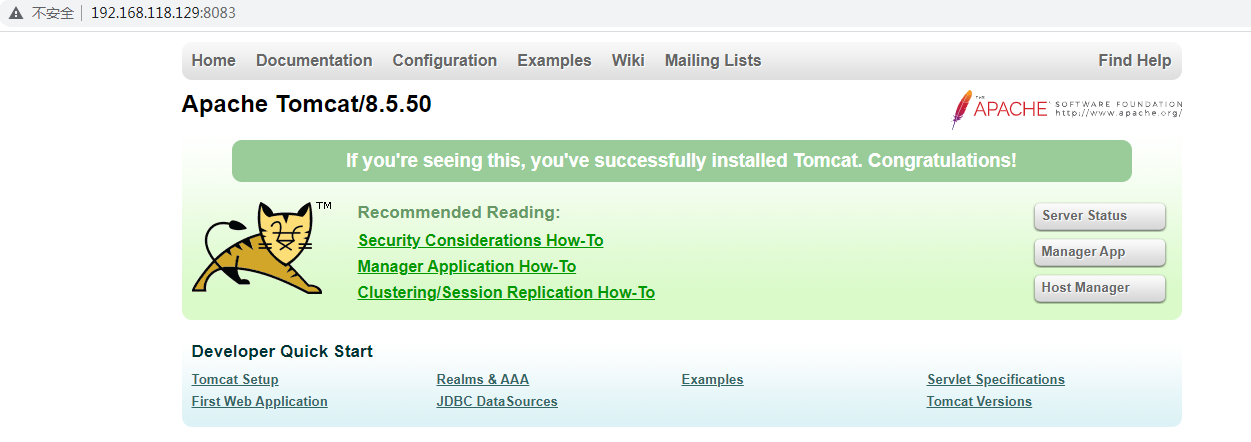Visit the Wiki navigation link
This screenshot has height=442, width=1251.
(628, 61)
